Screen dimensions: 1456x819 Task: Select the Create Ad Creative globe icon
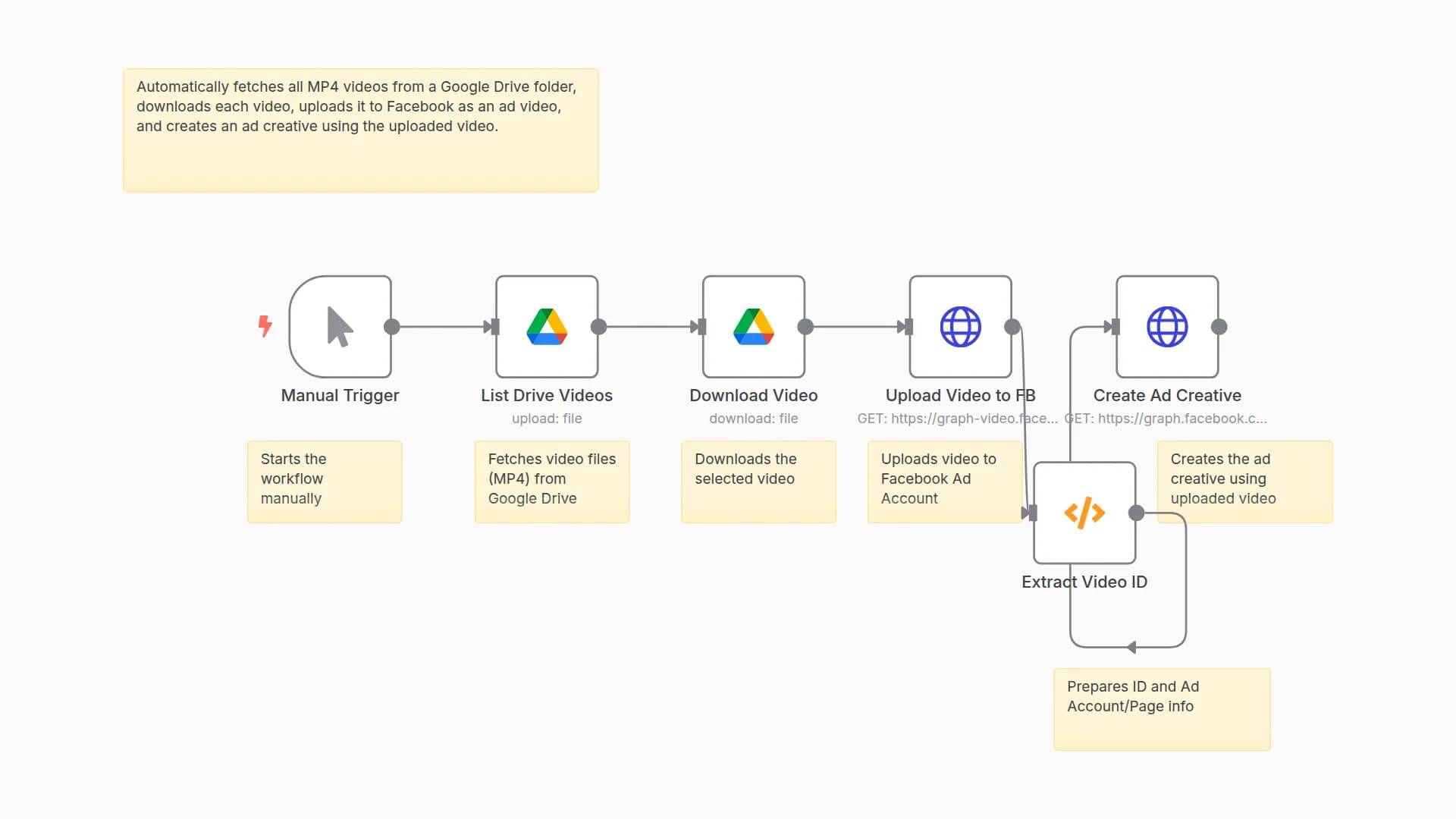[x=1167, y=327]
